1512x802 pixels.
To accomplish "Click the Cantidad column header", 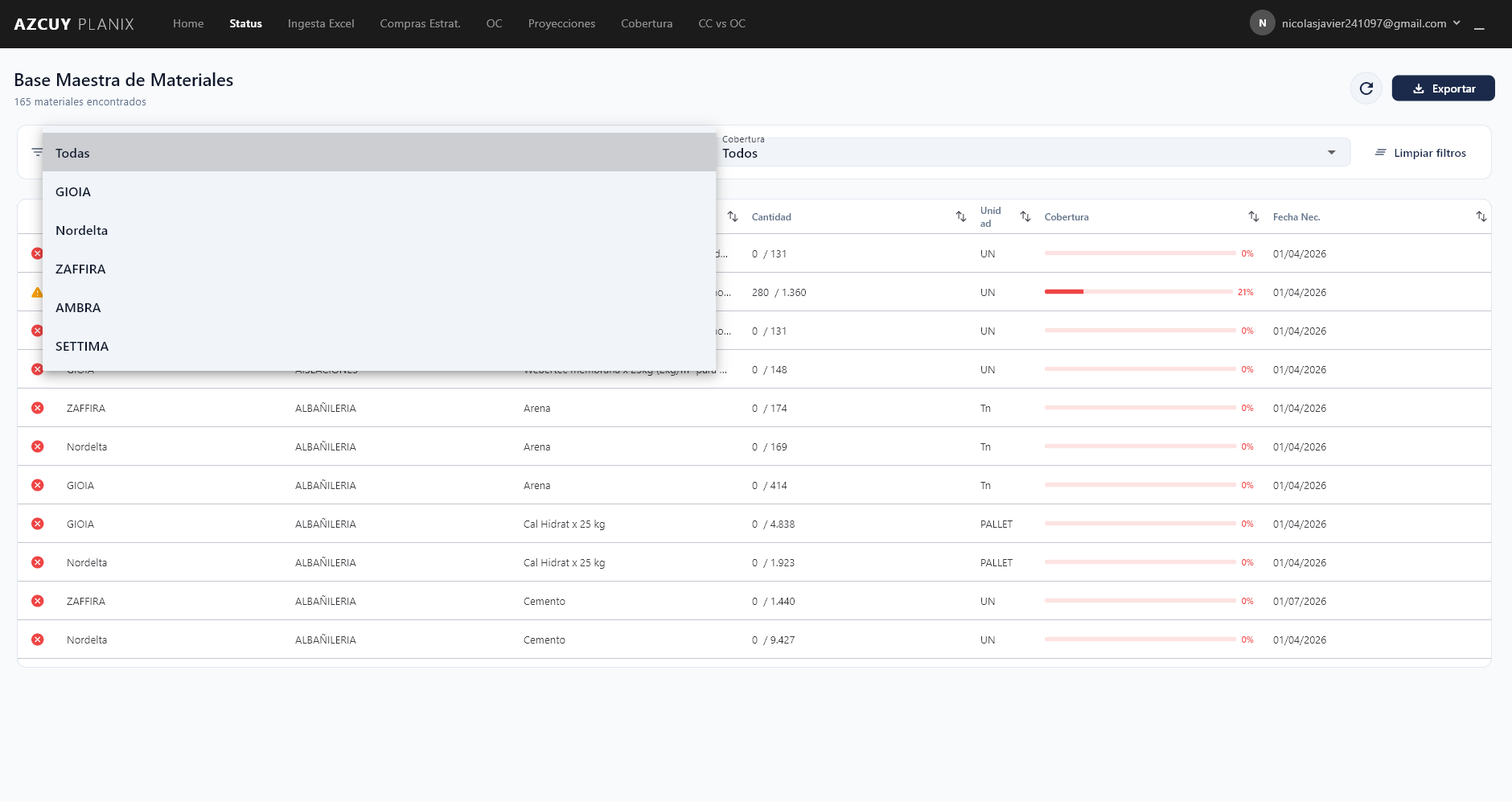I will (771, 217).
